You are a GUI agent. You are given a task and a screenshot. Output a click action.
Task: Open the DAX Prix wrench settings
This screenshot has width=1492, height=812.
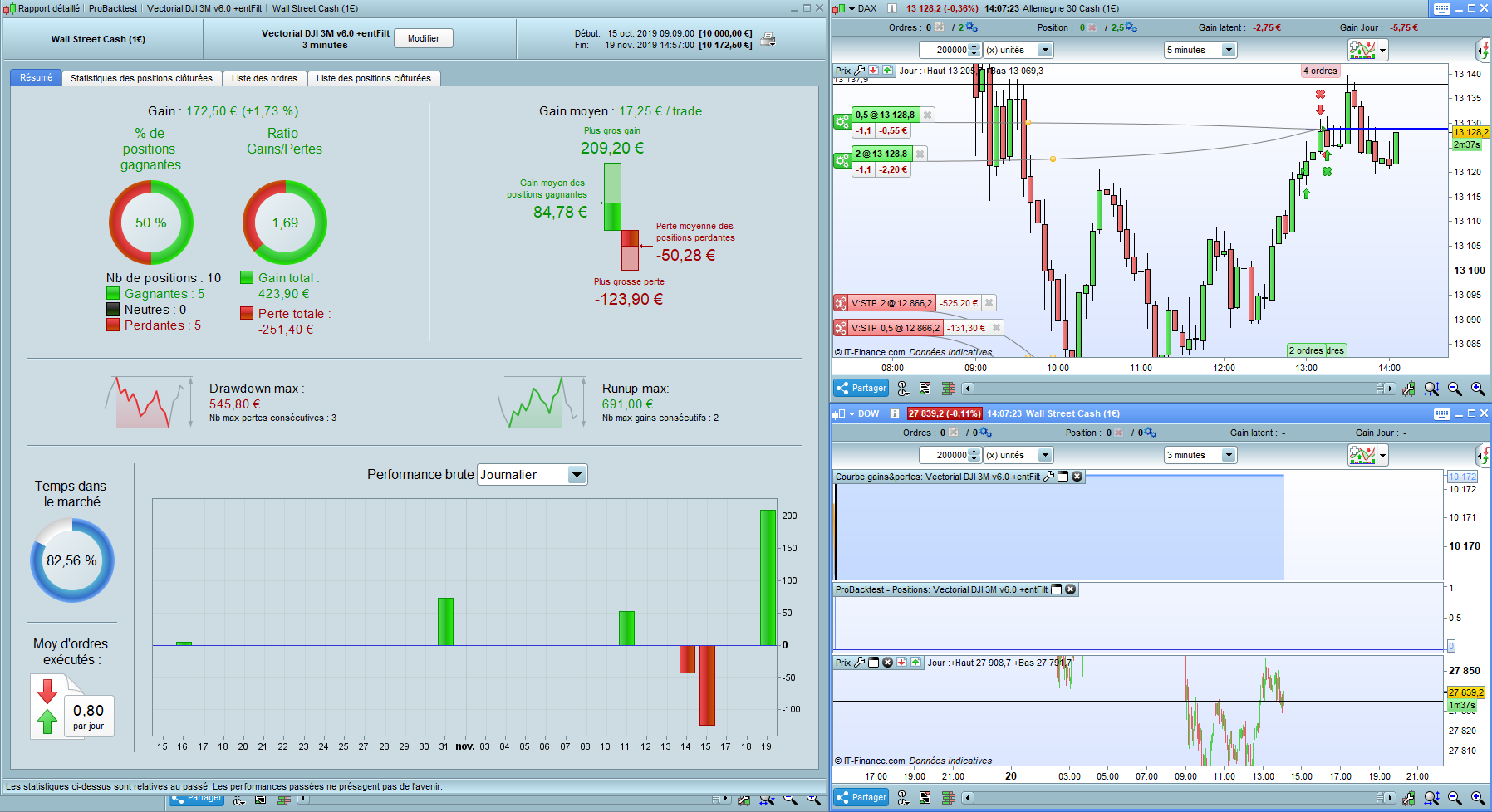click(860, 71)
